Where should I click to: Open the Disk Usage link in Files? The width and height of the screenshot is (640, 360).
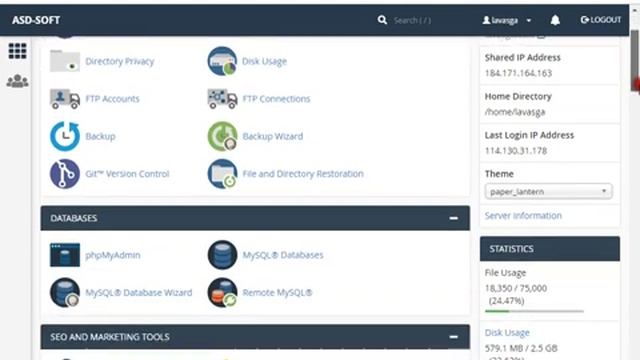[x=264, y=61]
